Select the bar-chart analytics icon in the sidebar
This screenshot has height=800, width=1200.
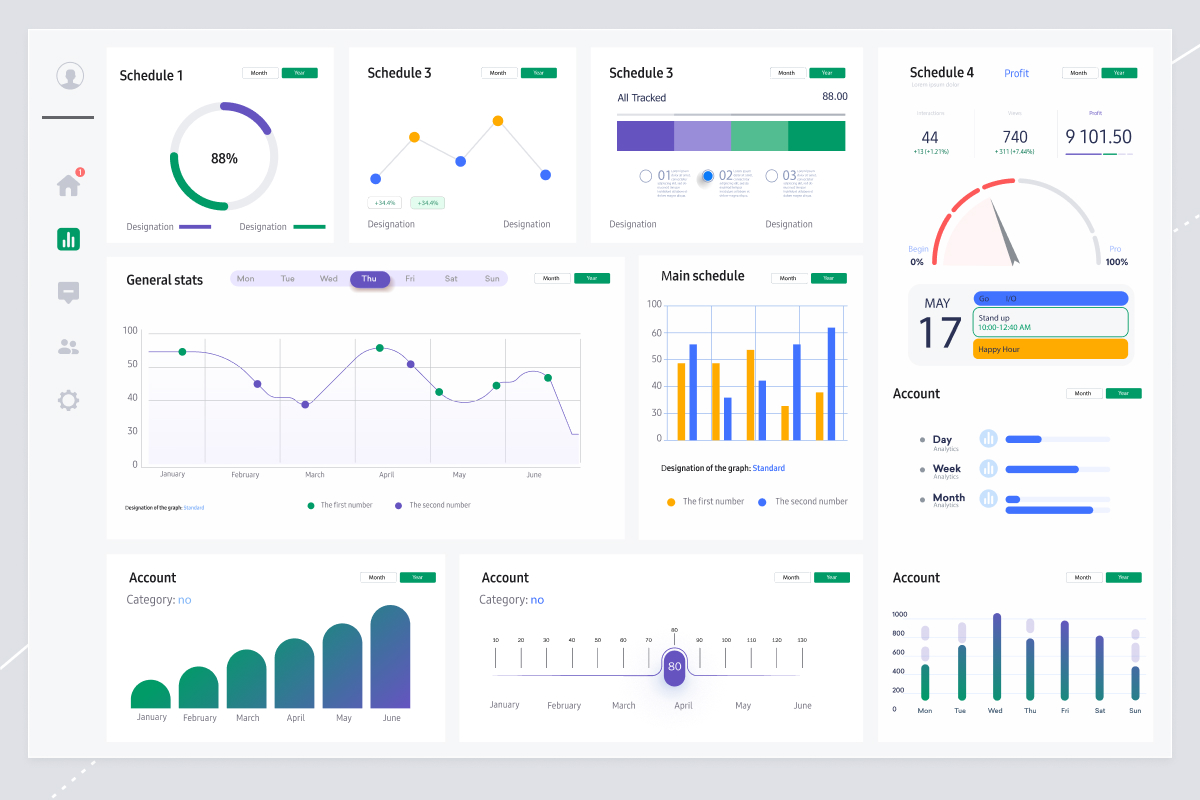tap(67, 239)
